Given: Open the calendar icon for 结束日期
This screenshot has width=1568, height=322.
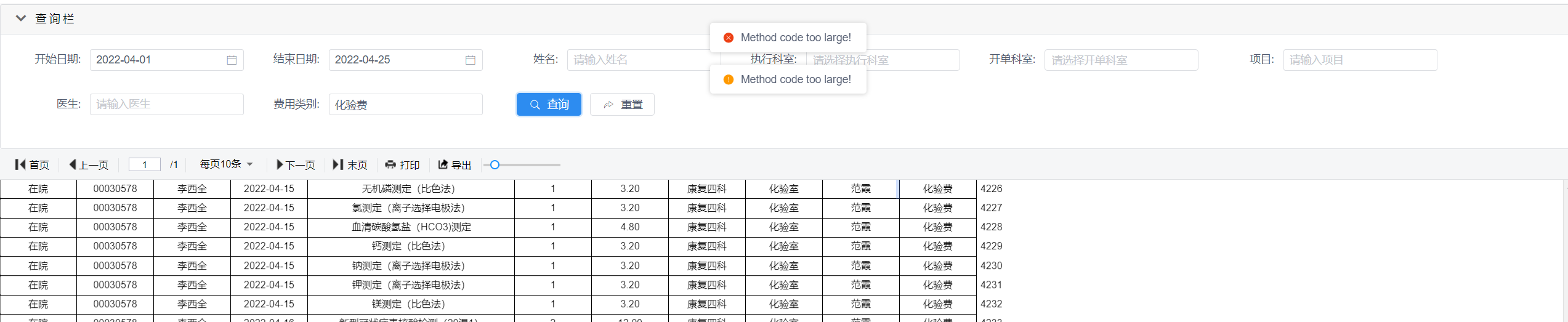Looking at the screenshot, I should pyautogui.click(x=471, y=60).
